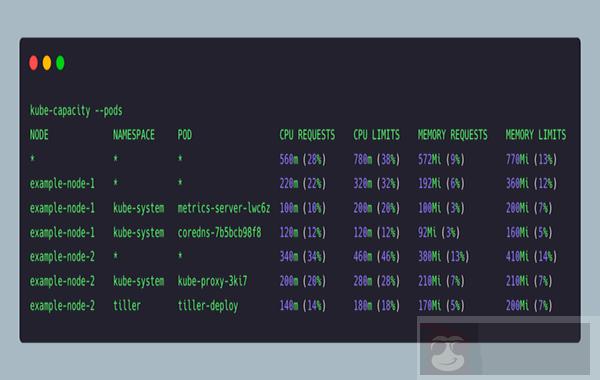Click the value 100Mi (3%)
The height and width of the screenshot is (380, 600).
tap(441, 208)
